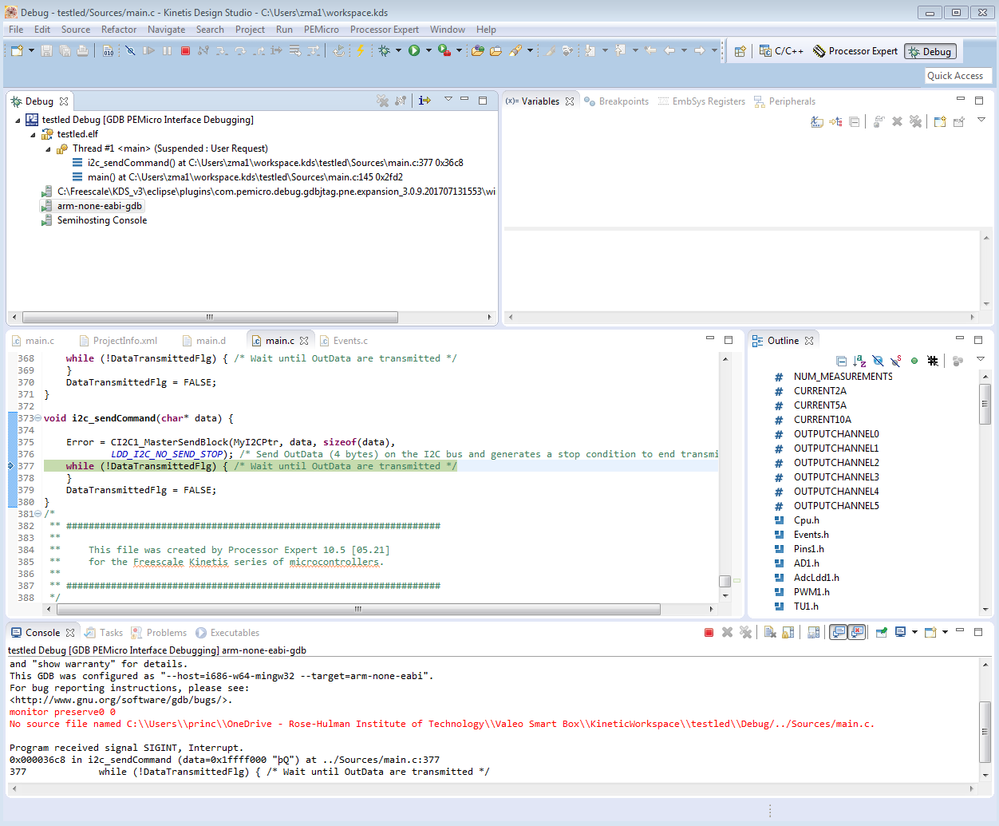Click Collapse All icon in Outline toolbar
999x826 pixels.
click(x=842, y=361)
